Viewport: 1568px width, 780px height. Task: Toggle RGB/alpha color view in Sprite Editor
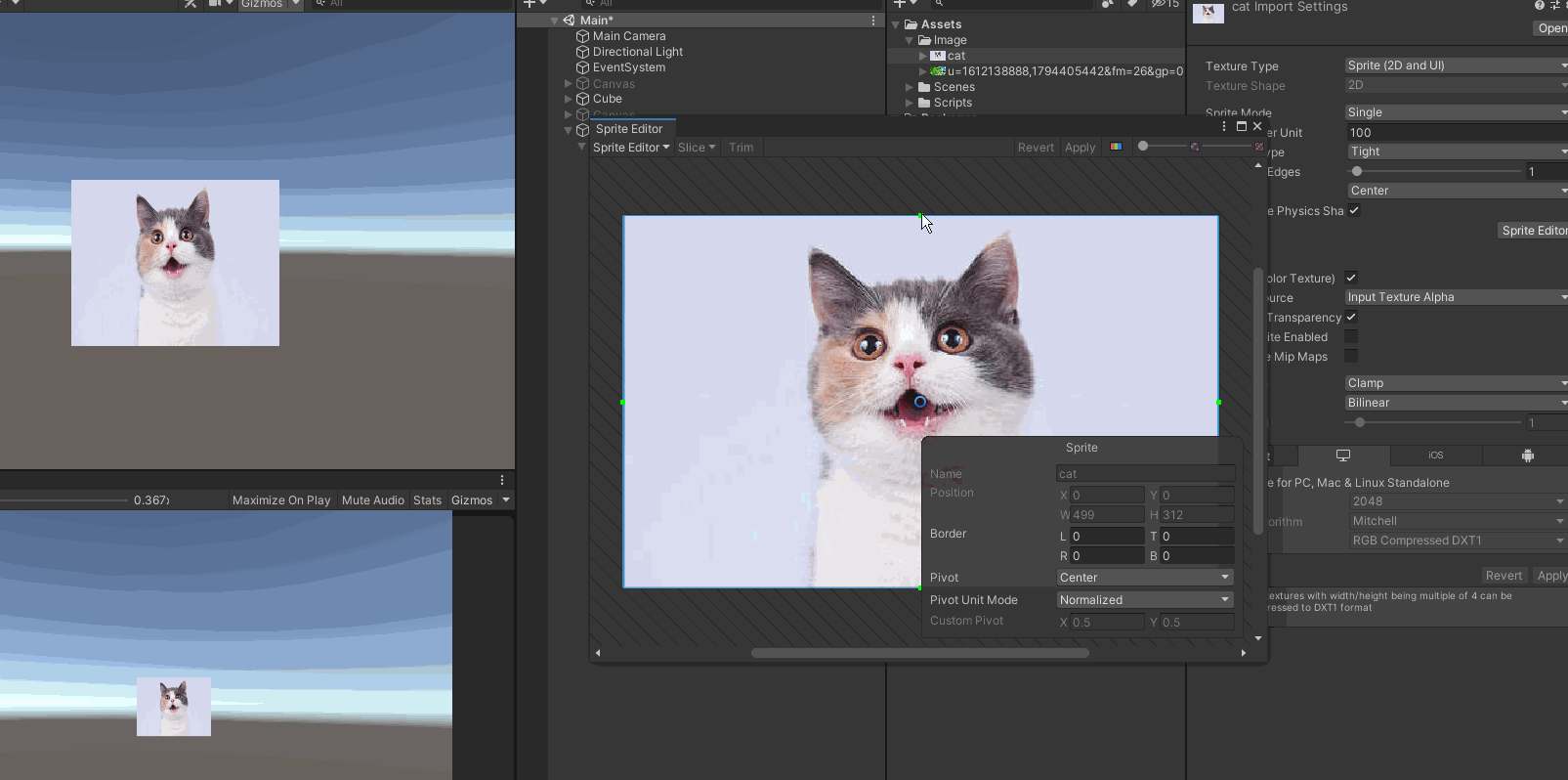(x=1116, y=147)
